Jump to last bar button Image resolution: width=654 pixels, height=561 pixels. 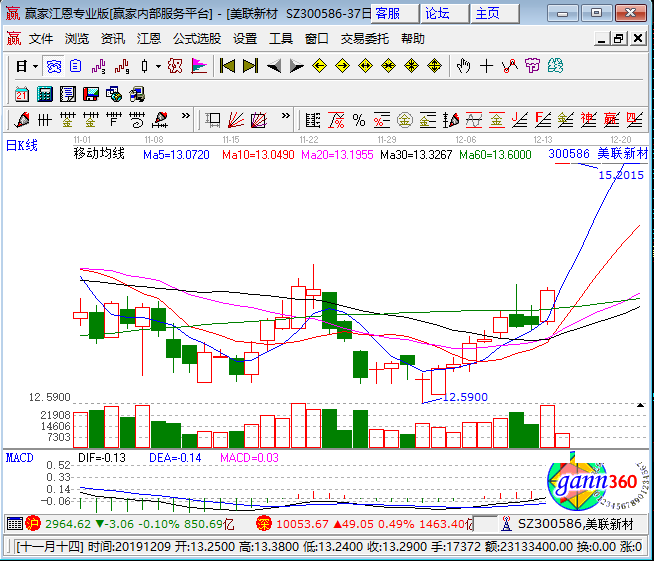click(250, 66)
